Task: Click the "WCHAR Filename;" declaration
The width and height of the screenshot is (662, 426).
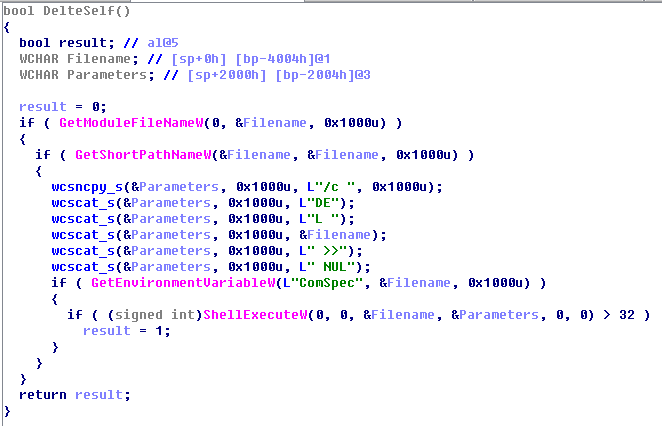Action: [x=79, y=59]
